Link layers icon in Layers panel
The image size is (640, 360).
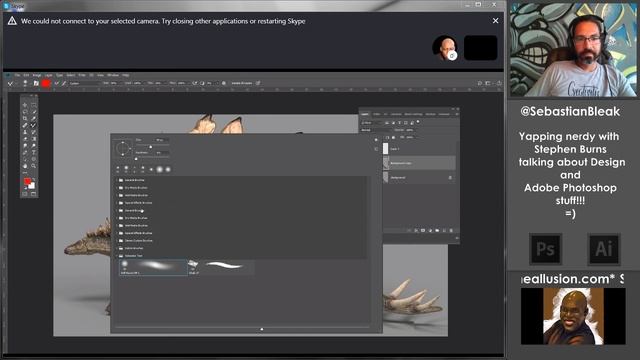coord(409,231)
